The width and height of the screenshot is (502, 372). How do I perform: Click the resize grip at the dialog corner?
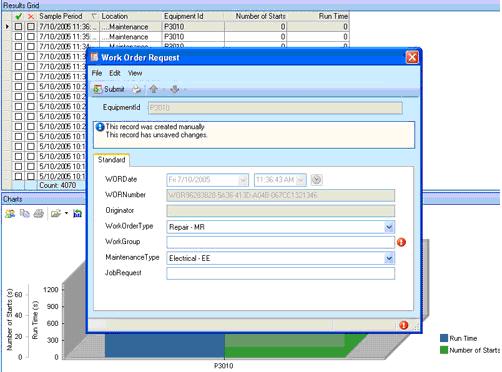(416, 328)
